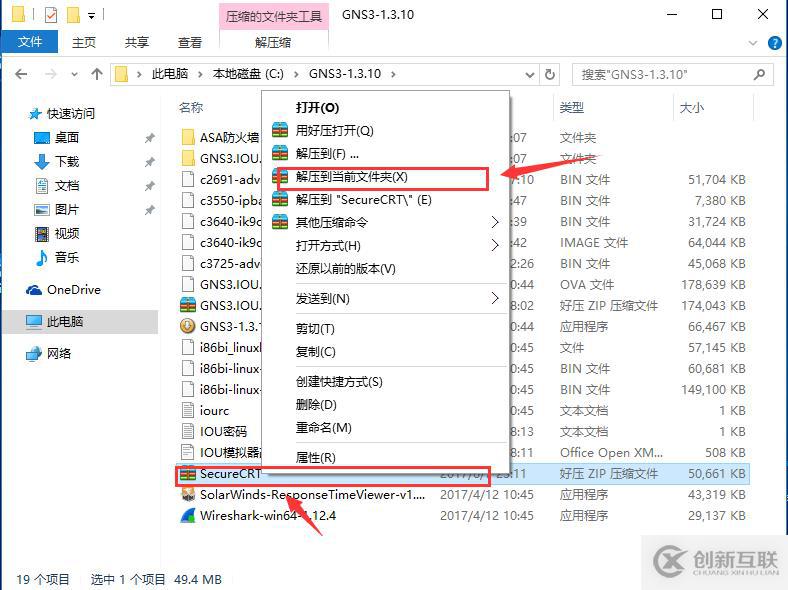
Task: Choose Rename 重命名(M) in context menu
Action: (x=324, y=428)
